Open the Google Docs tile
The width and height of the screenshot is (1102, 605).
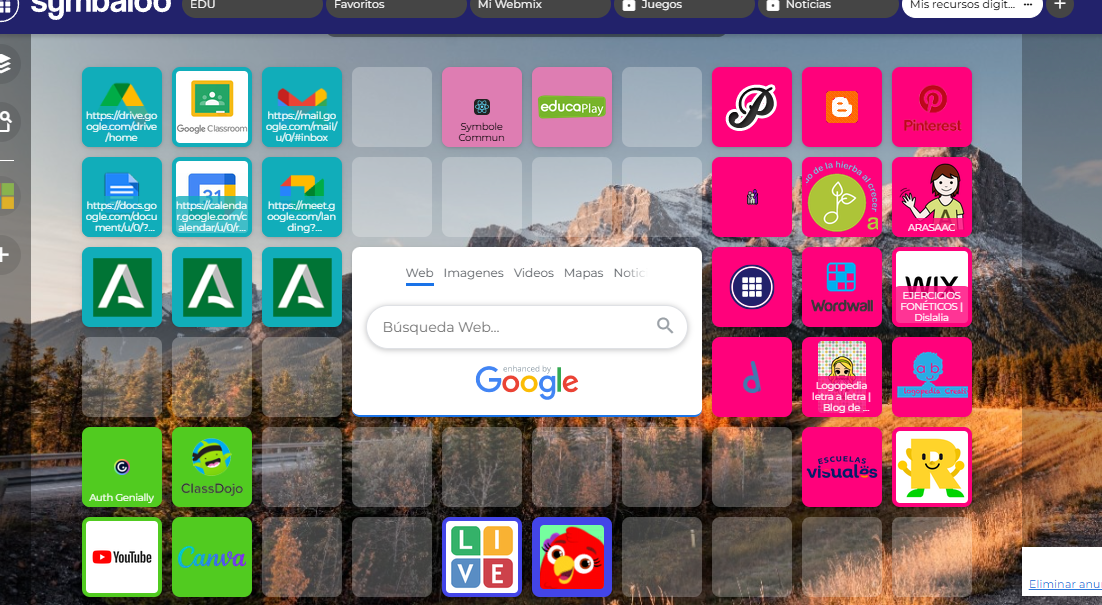122,197
